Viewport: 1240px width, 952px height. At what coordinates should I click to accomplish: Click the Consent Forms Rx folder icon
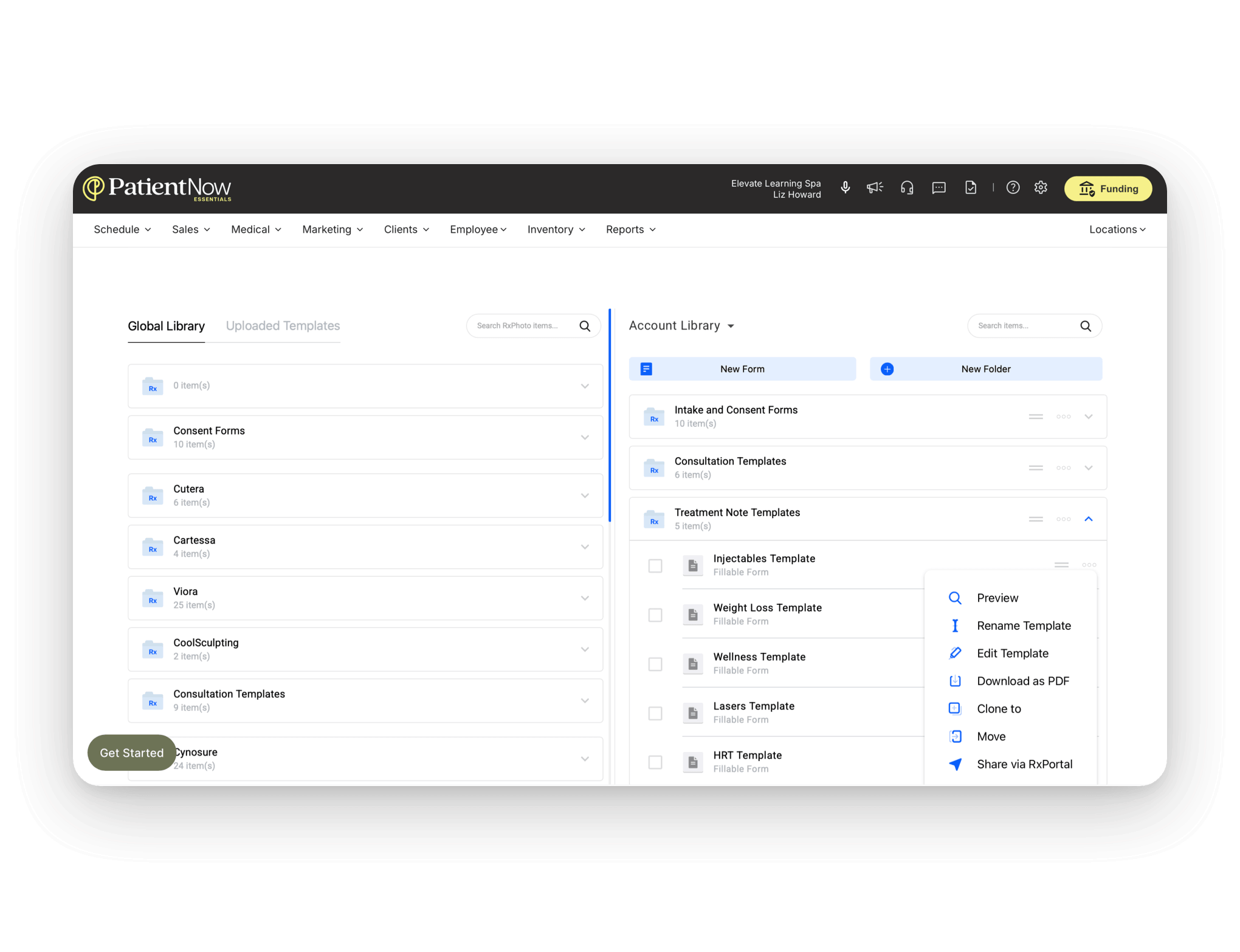153,438
